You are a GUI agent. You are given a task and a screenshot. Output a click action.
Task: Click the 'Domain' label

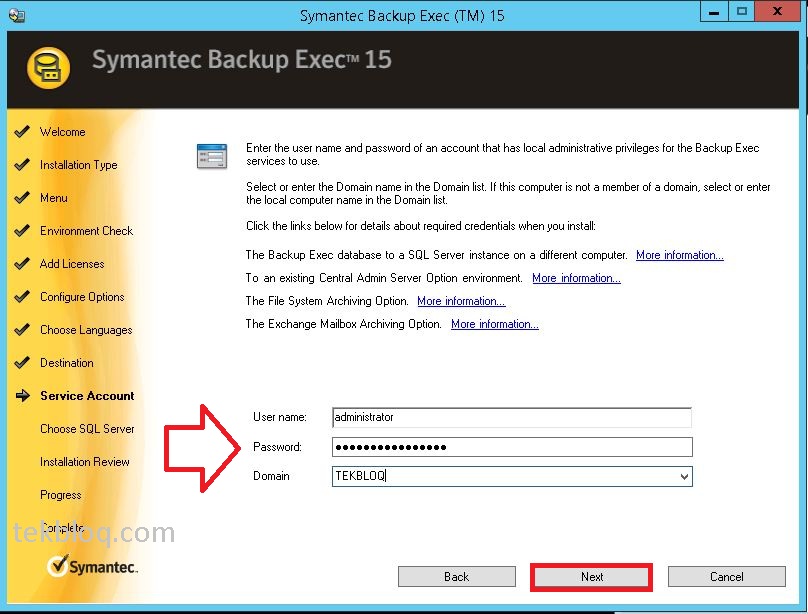coord(271,476)
